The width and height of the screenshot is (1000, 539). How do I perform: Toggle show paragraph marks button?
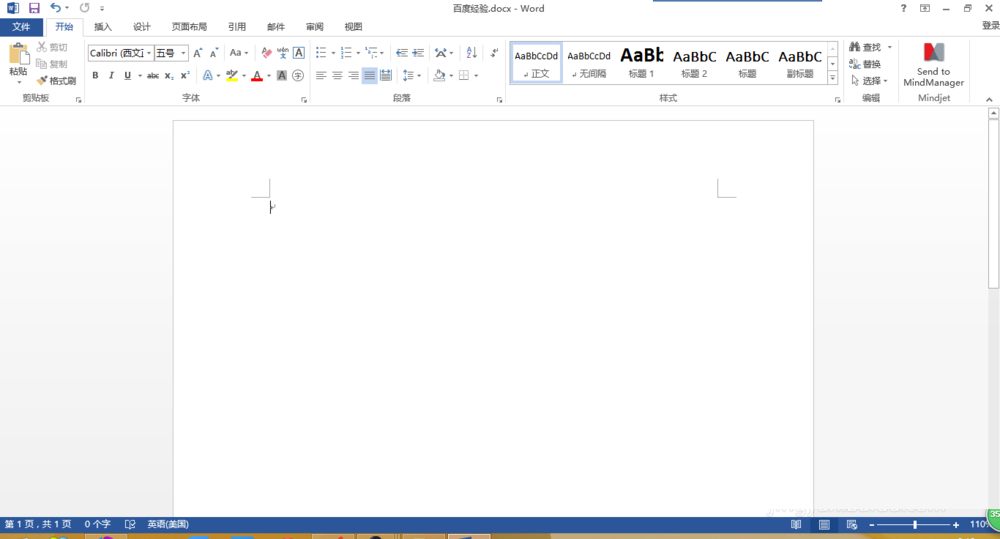(494, 53)
